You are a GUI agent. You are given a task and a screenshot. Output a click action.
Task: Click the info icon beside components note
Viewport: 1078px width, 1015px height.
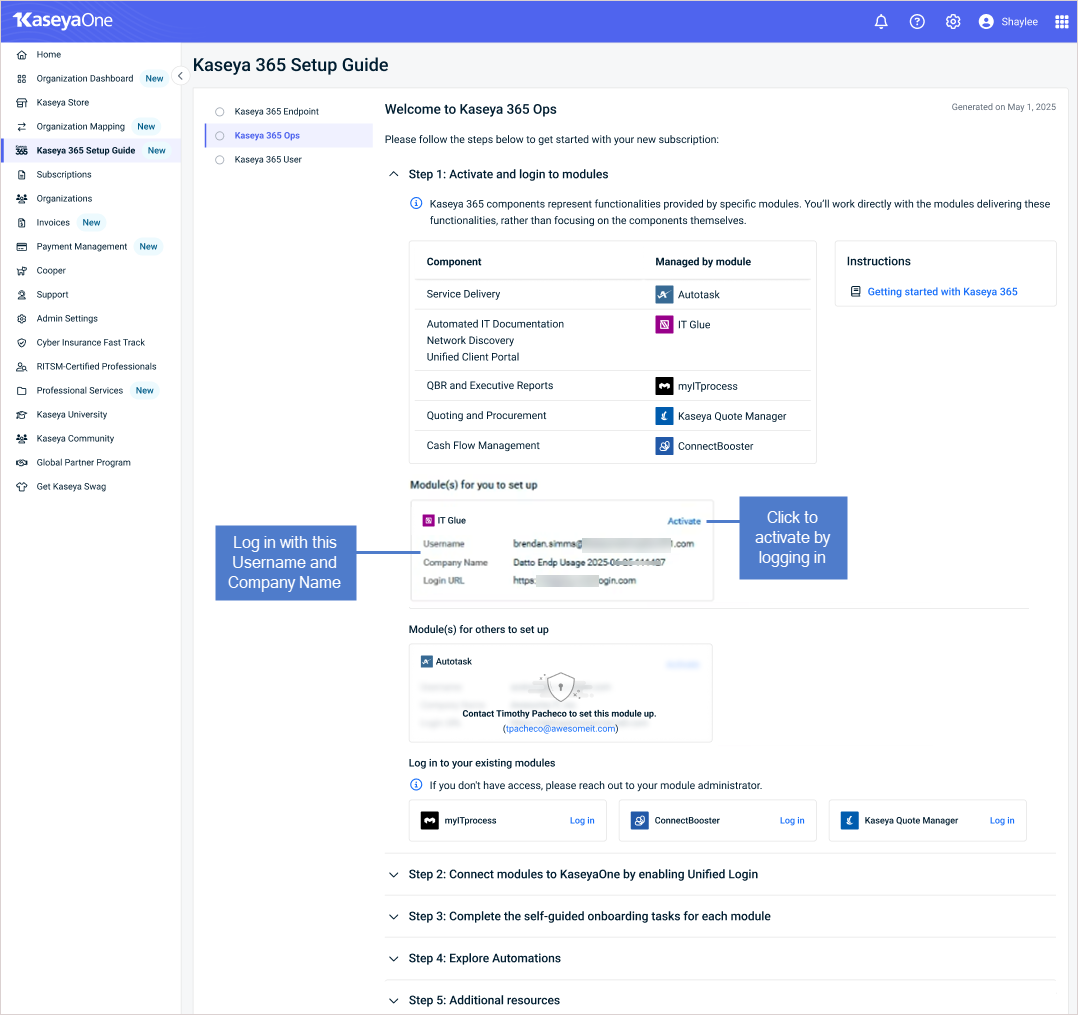[416, 203]
